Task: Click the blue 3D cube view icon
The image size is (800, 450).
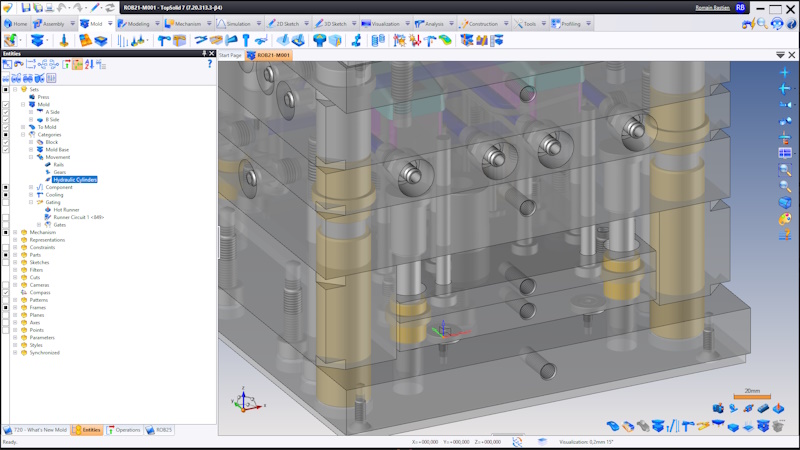Action: tap(785, 203)
